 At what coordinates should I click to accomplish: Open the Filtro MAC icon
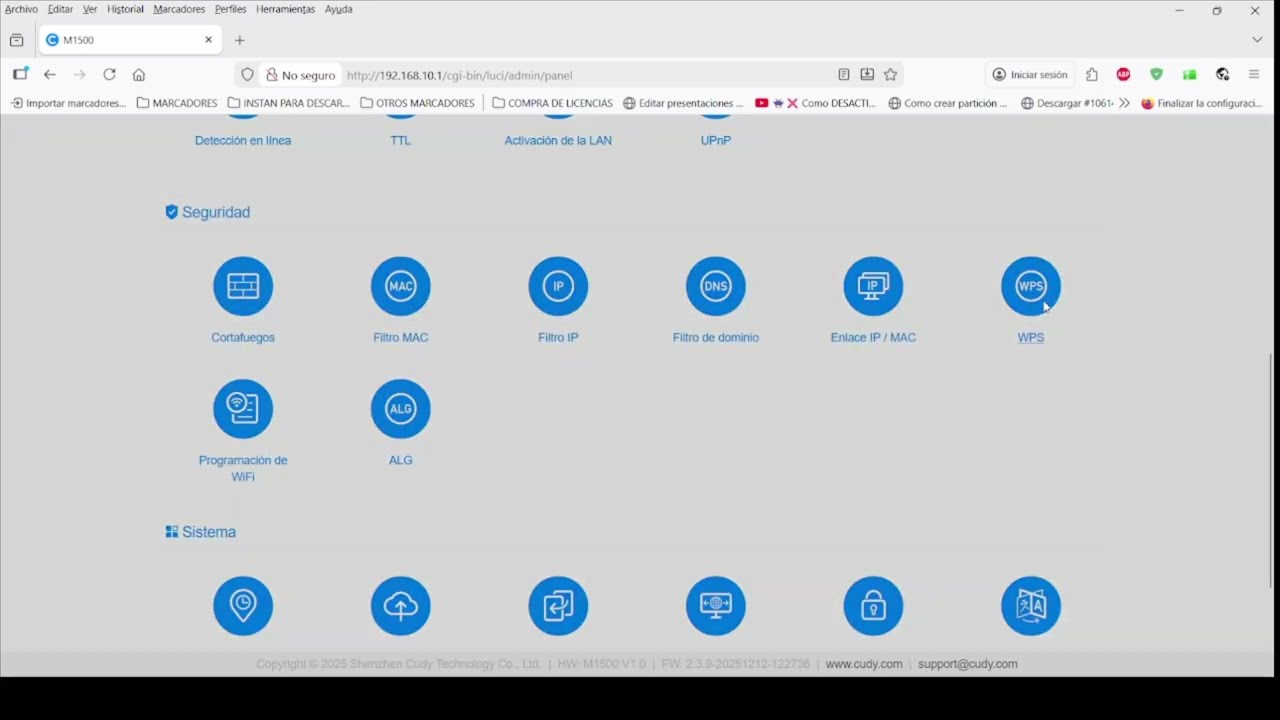point(401,286)
